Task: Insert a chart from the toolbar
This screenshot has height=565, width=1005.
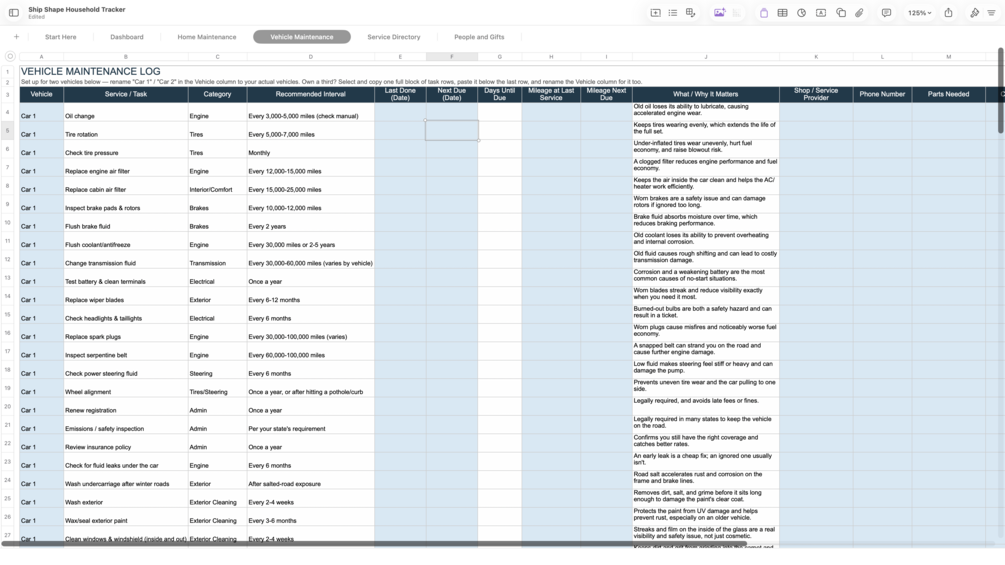Action: coord(801,13)
